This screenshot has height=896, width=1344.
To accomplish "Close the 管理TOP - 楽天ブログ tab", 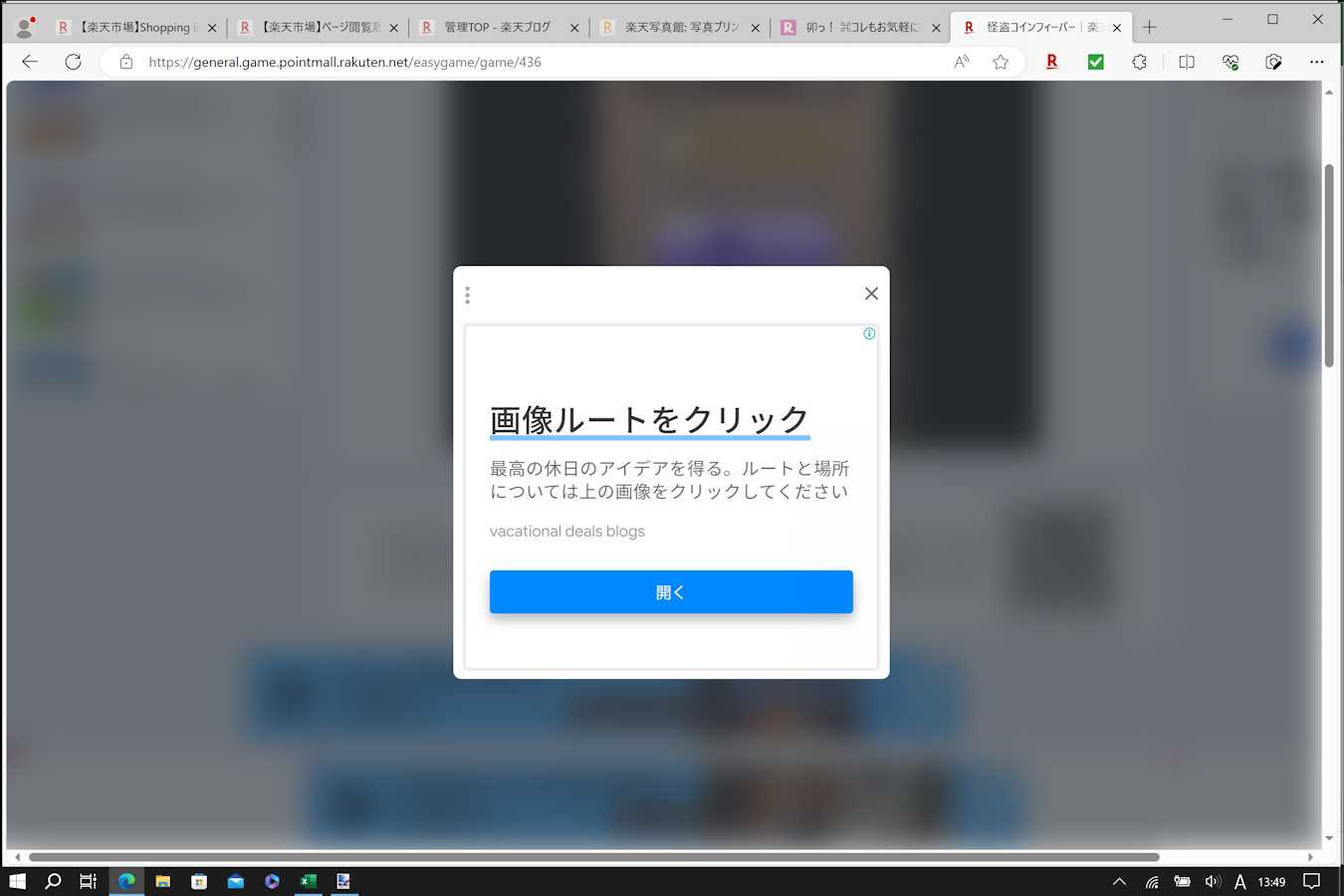I will pos(573,28).
